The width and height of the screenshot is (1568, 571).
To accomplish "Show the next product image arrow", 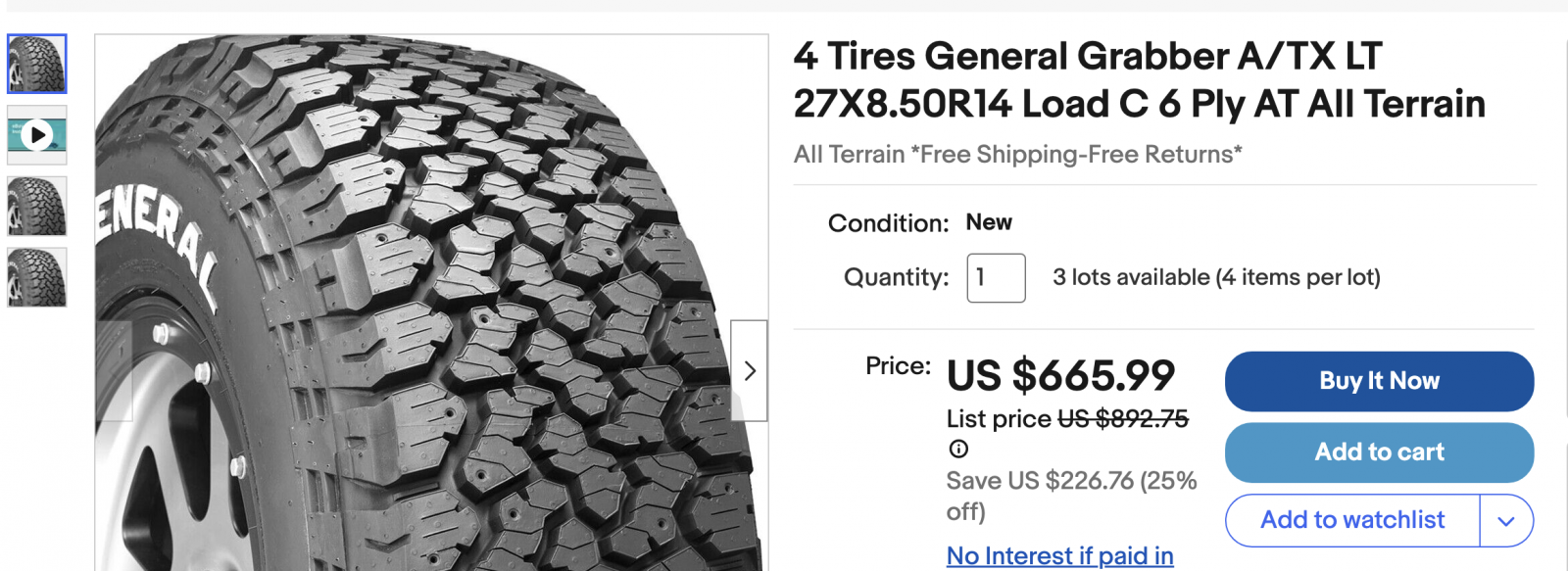I will click(x=750, y=371).
